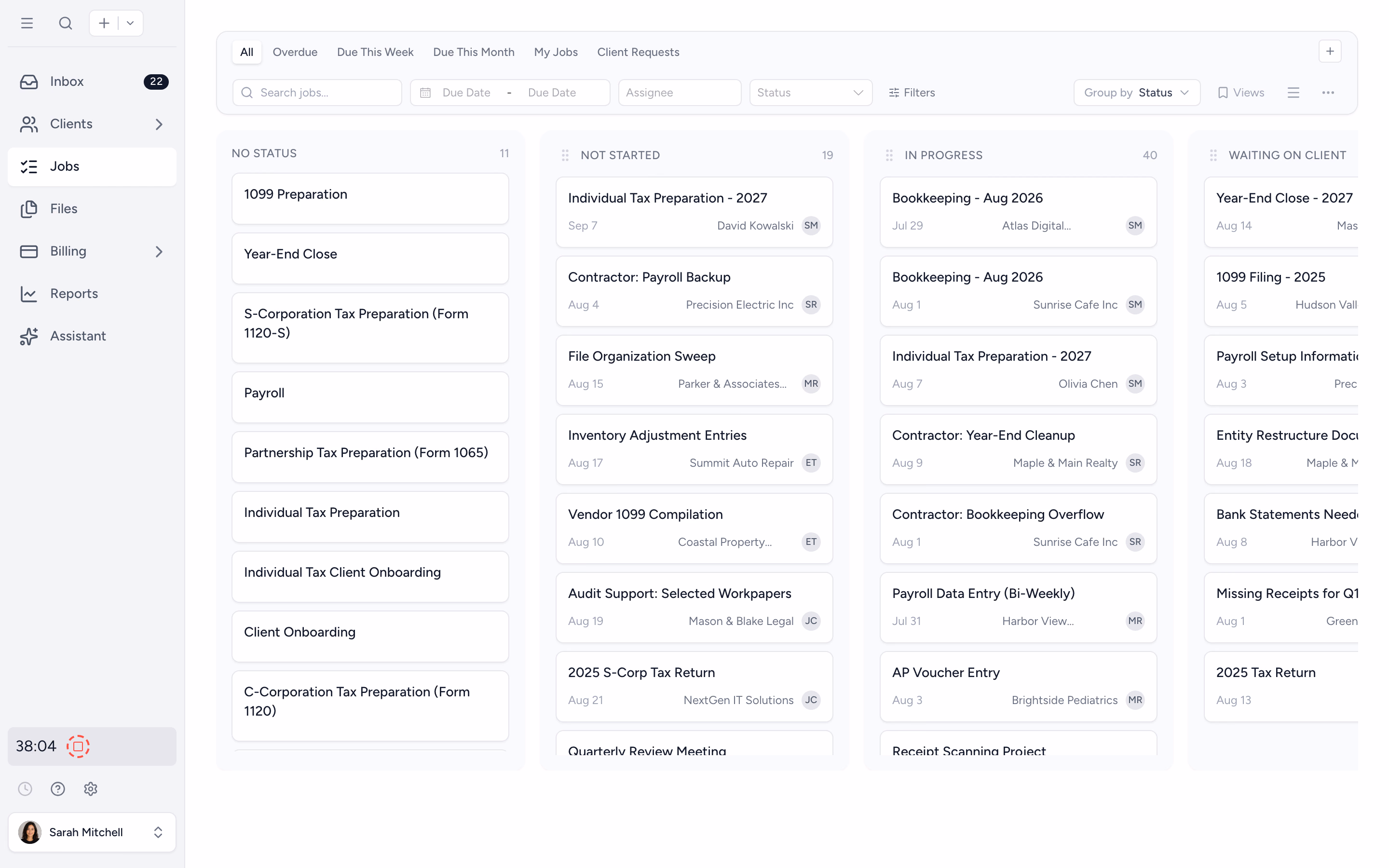Grab Not Started column drag handle

pos(565,155)
